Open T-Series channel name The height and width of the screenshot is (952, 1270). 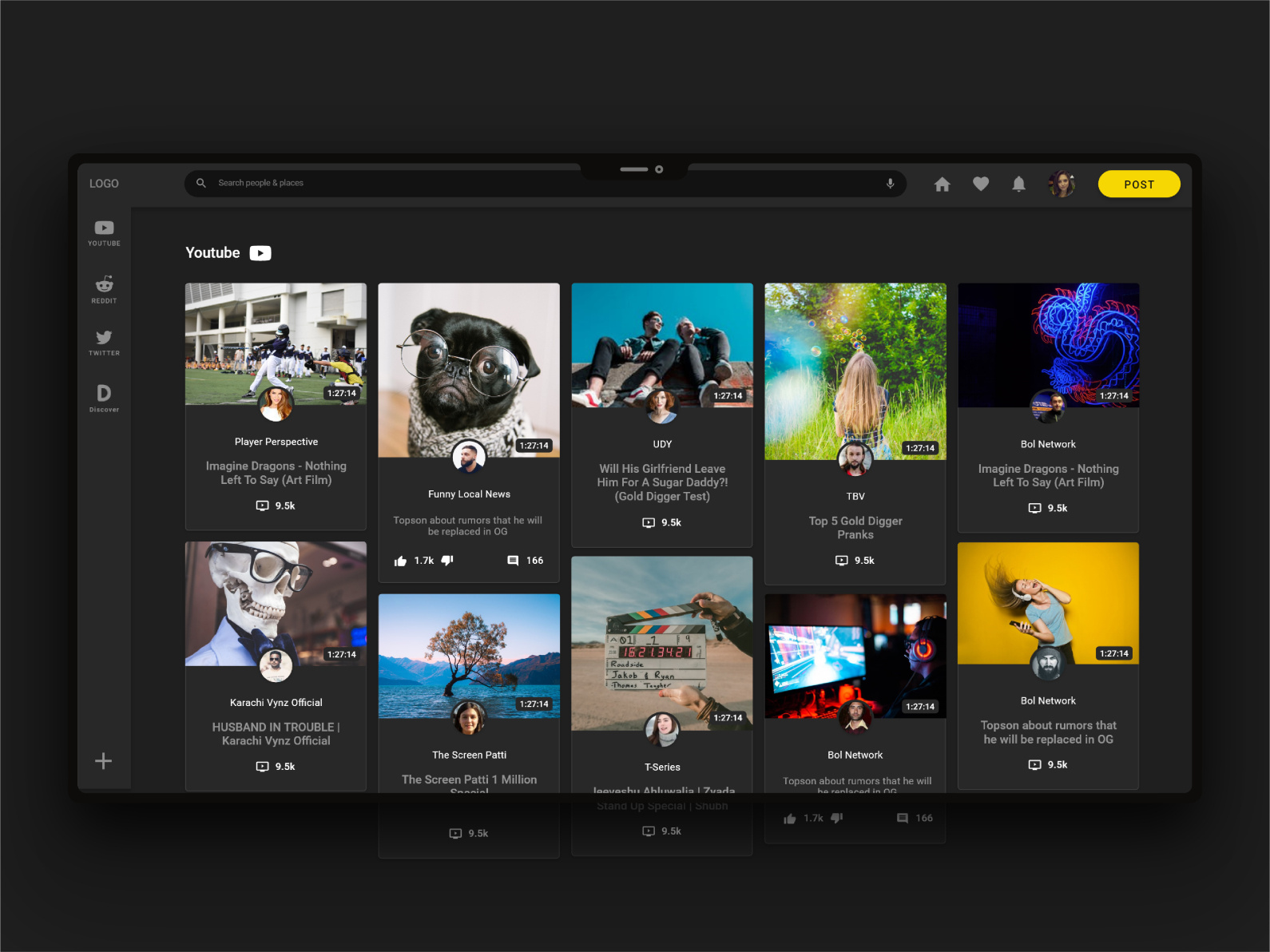[662, 768]
